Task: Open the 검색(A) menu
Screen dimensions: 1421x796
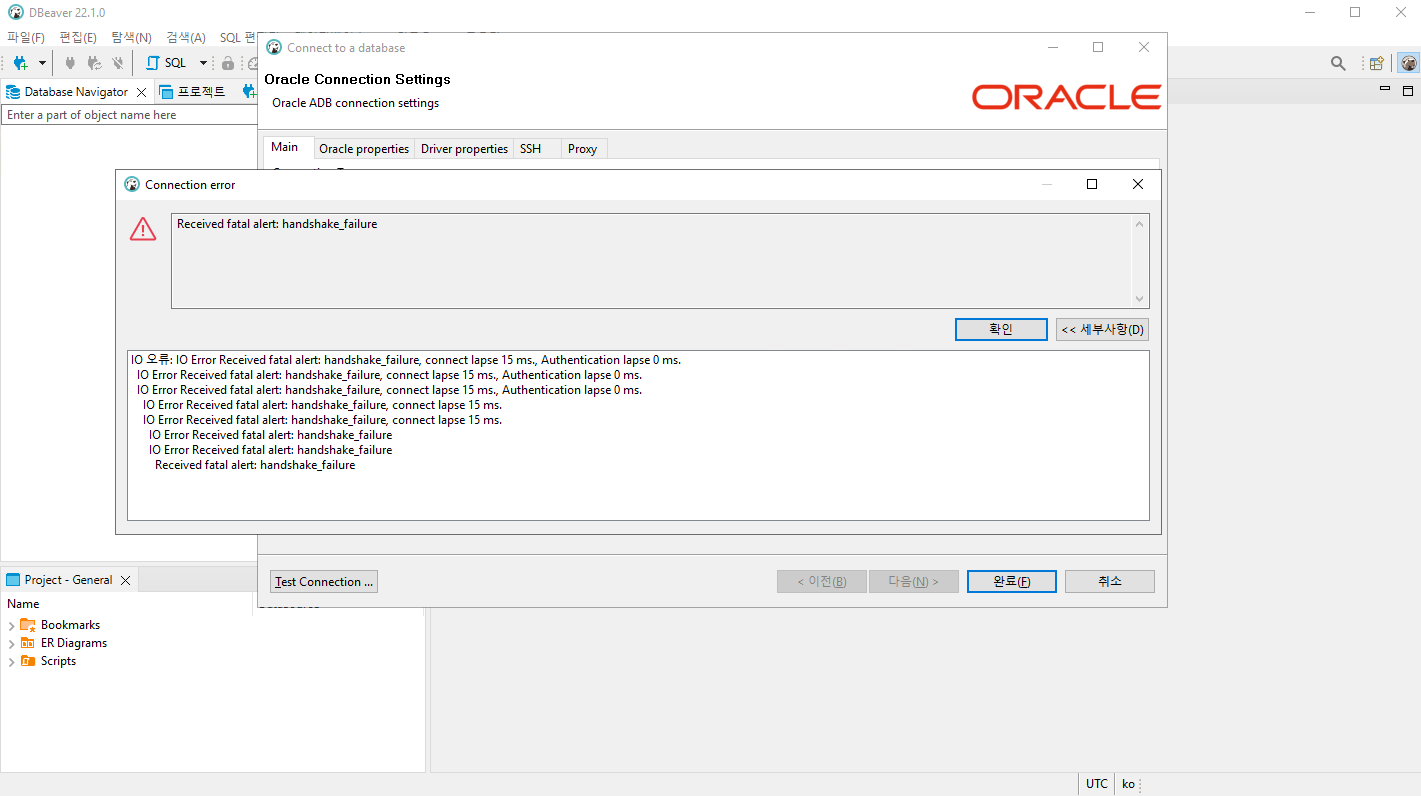Action: point(186,37)
